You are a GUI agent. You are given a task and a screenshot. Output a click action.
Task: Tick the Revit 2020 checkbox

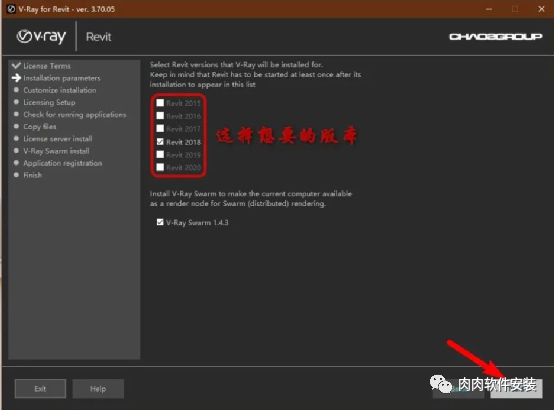pyautogui.click(x=160, y=167)
